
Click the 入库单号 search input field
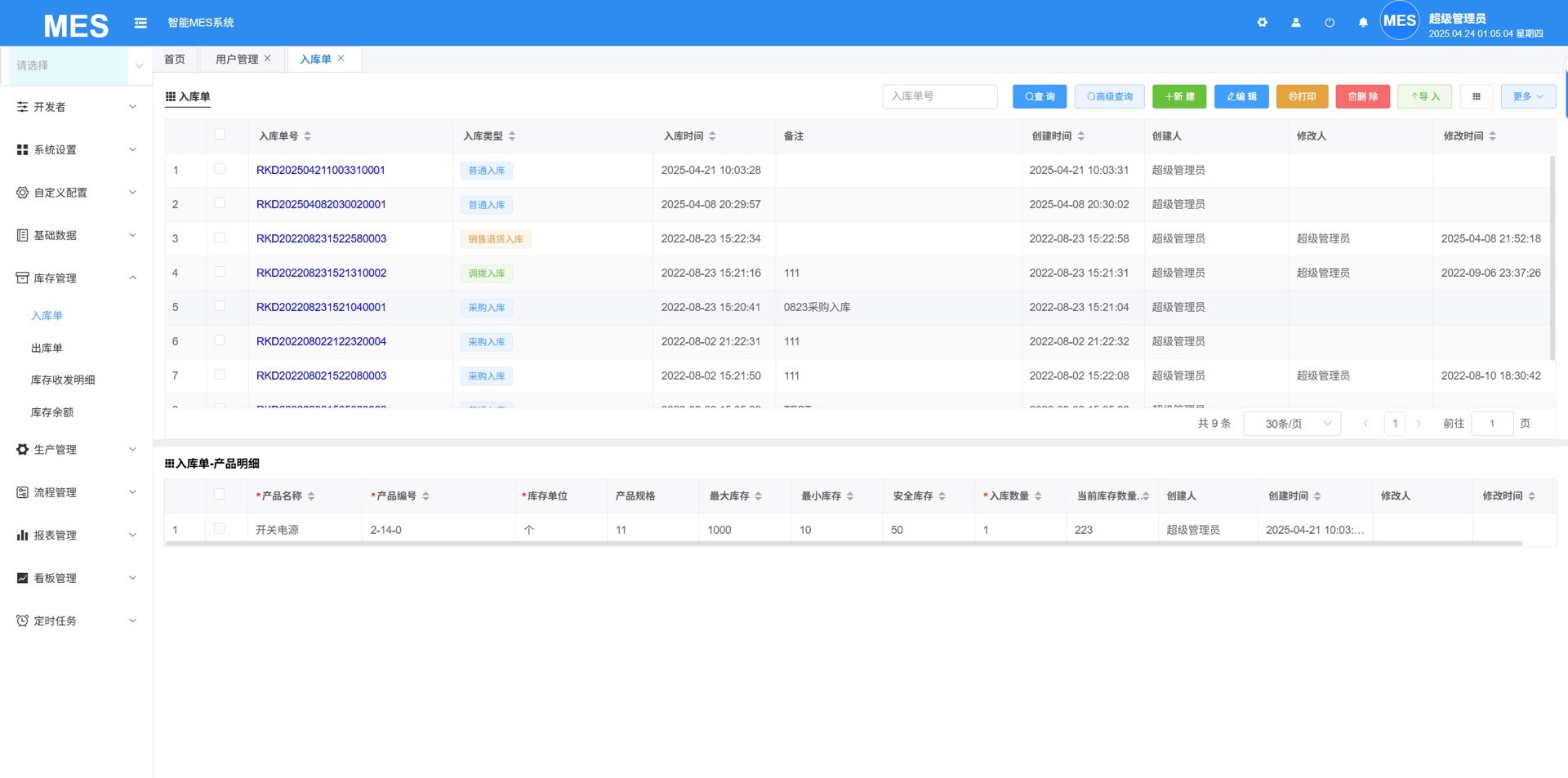pos(939,96)
